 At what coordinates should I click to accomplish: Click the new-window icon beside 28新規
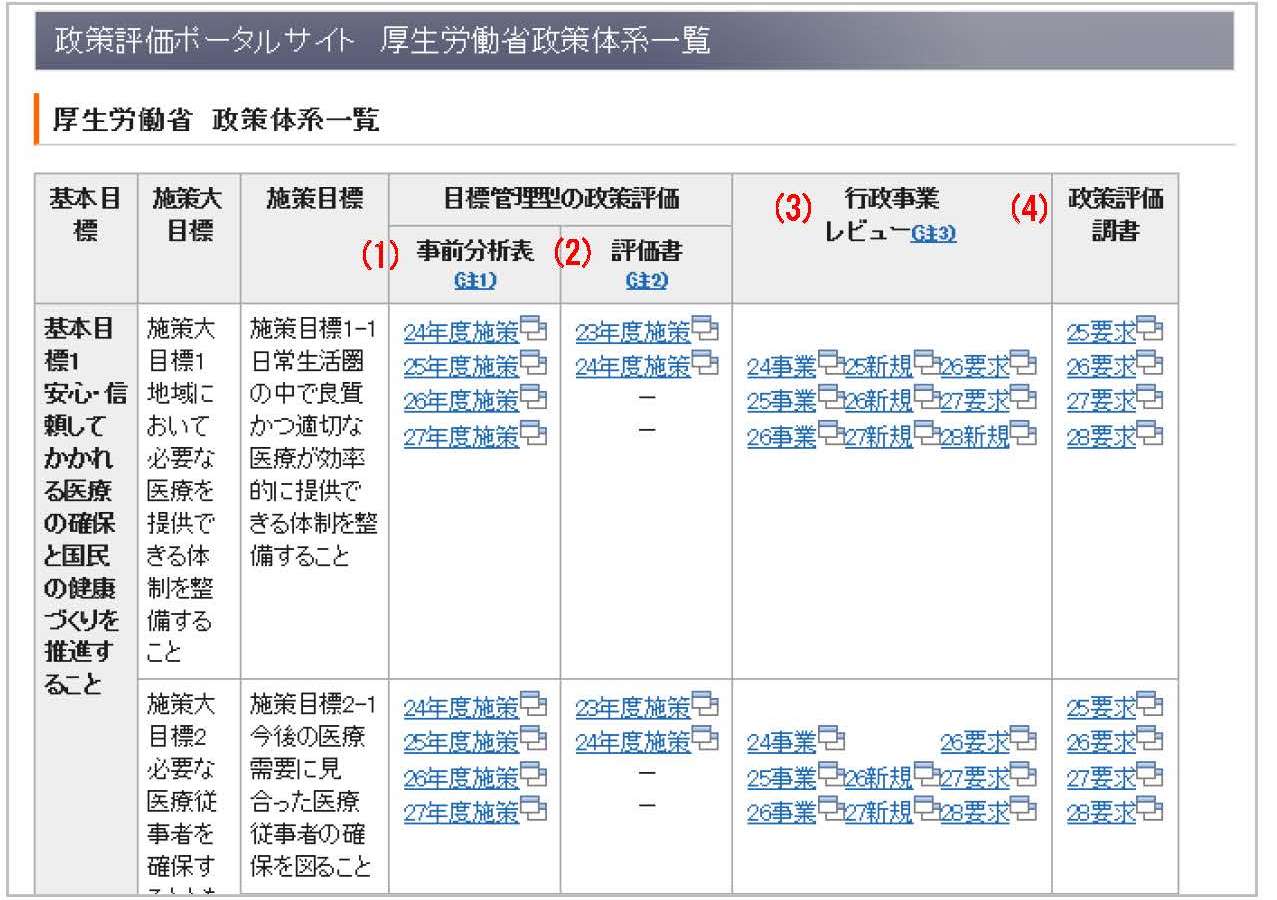coord(1023,435)
